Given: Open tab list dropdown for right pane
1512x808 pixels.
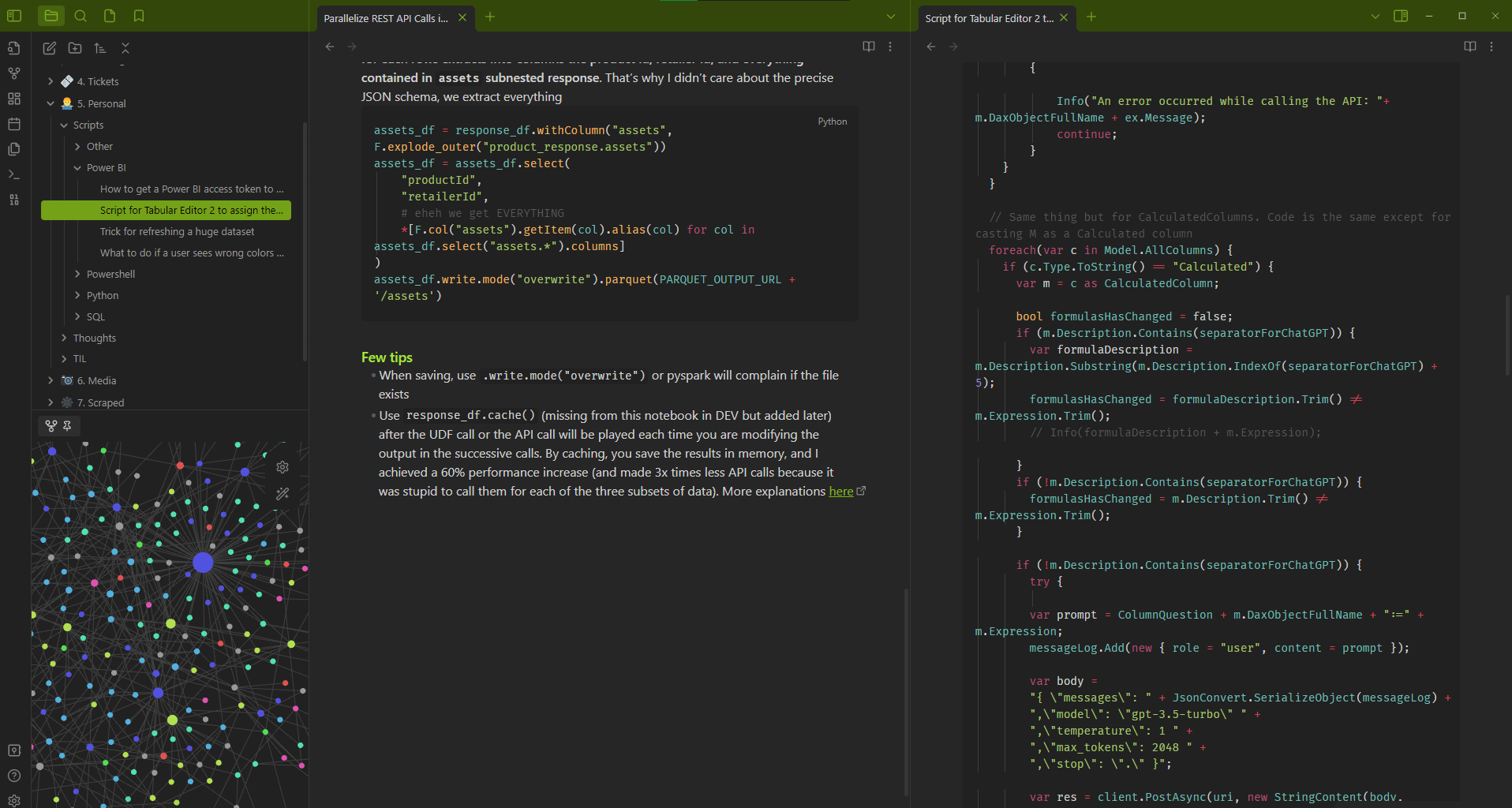Looking at the screenshot, I should [x=1375, y=17].
